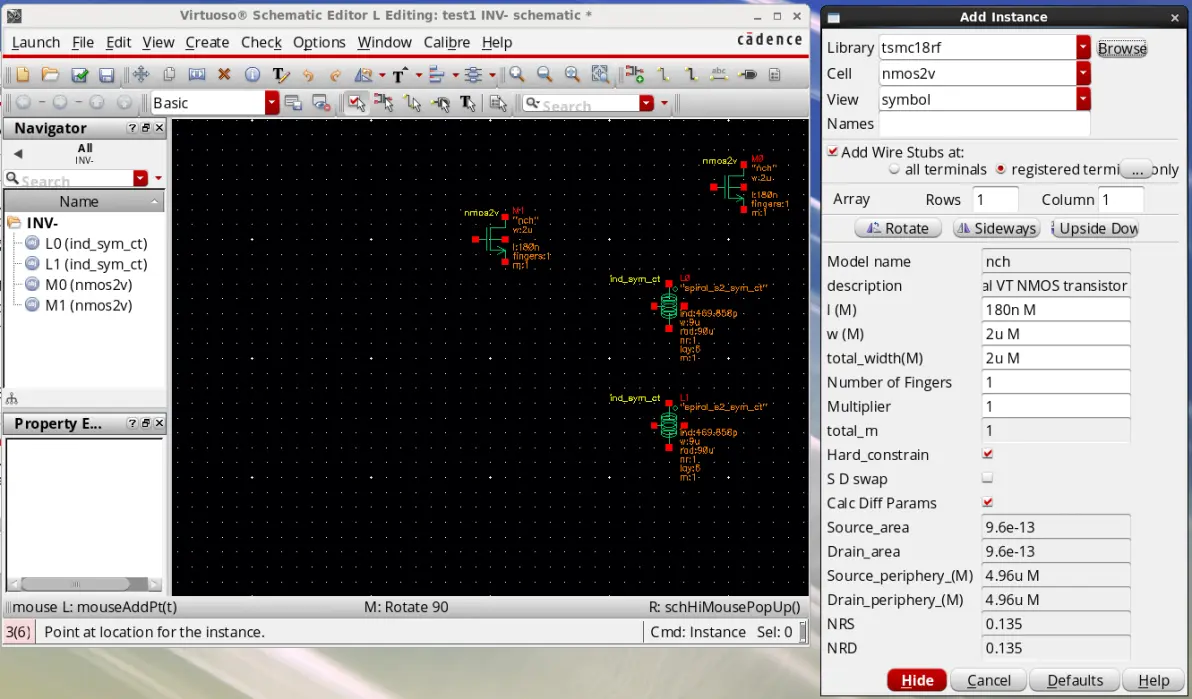1192x699 pixels.
Task: Click the Select Instances filter icon
Action: 384,103
